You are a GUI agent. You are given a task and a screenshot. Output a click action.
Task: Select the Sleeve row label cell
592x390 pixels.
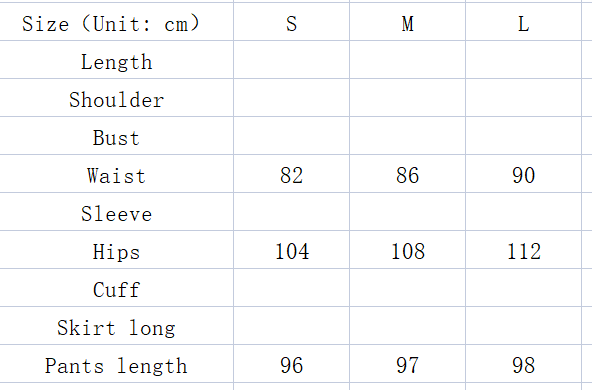117,212
